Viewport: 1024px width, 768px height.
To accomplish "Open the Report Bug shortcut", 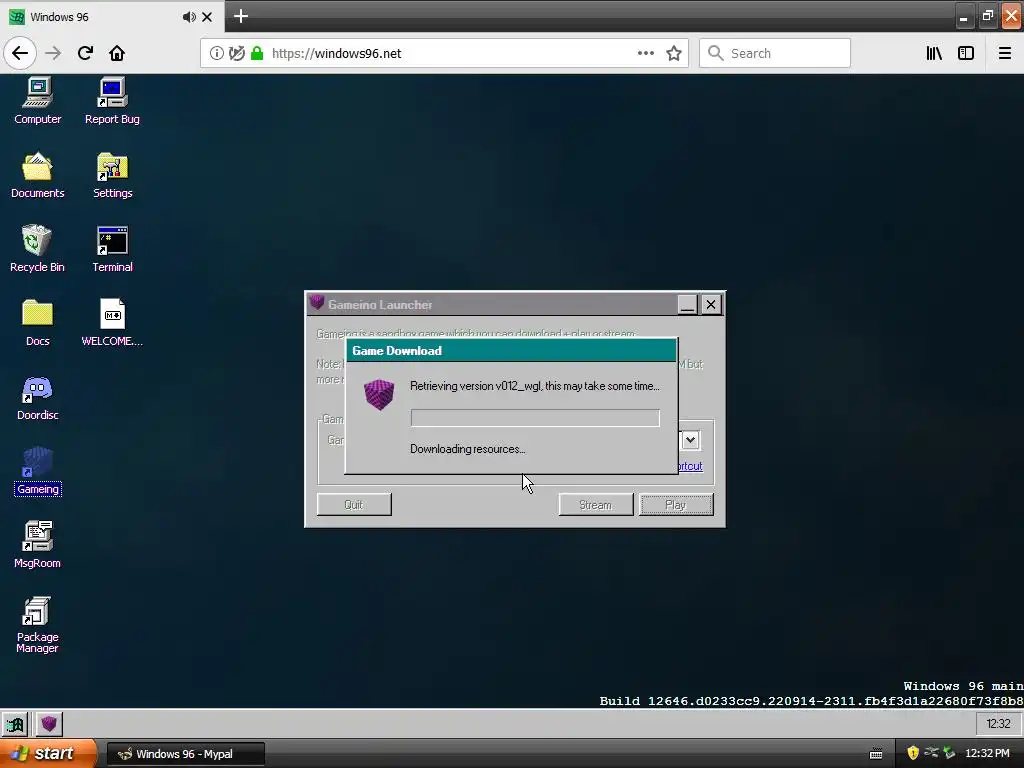I will pyautogui.click(x=112, y=101).
